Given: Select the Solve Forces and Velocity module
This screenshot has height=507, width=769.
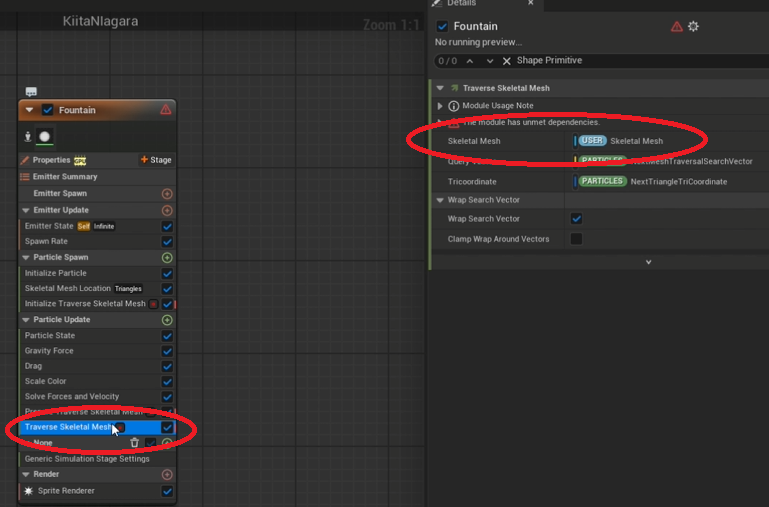Looking at the screenshot, I should pyautogui.click(x=97, y=396).
